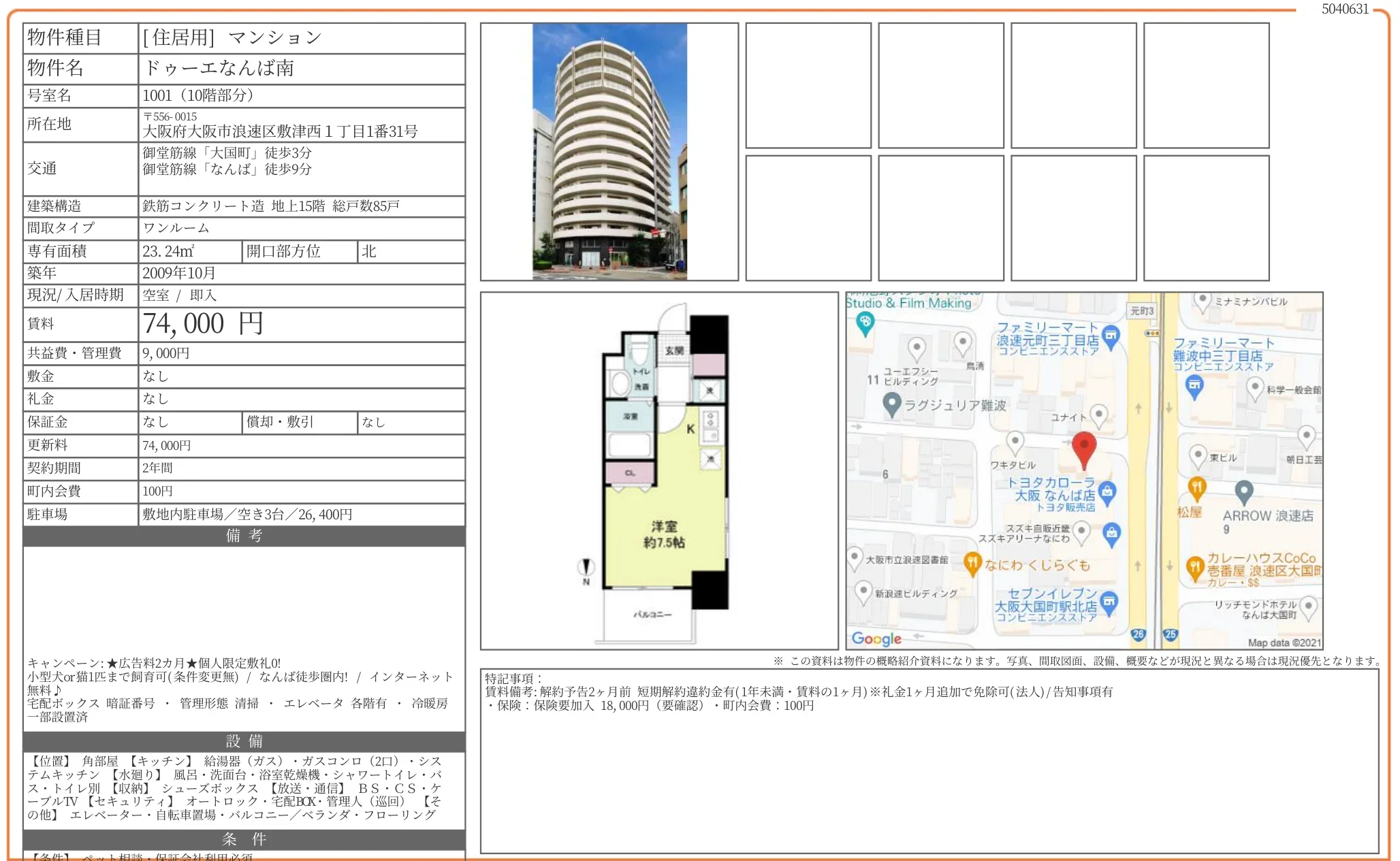Open the floor plan image

pyautogui.click(x=659, y=470)
